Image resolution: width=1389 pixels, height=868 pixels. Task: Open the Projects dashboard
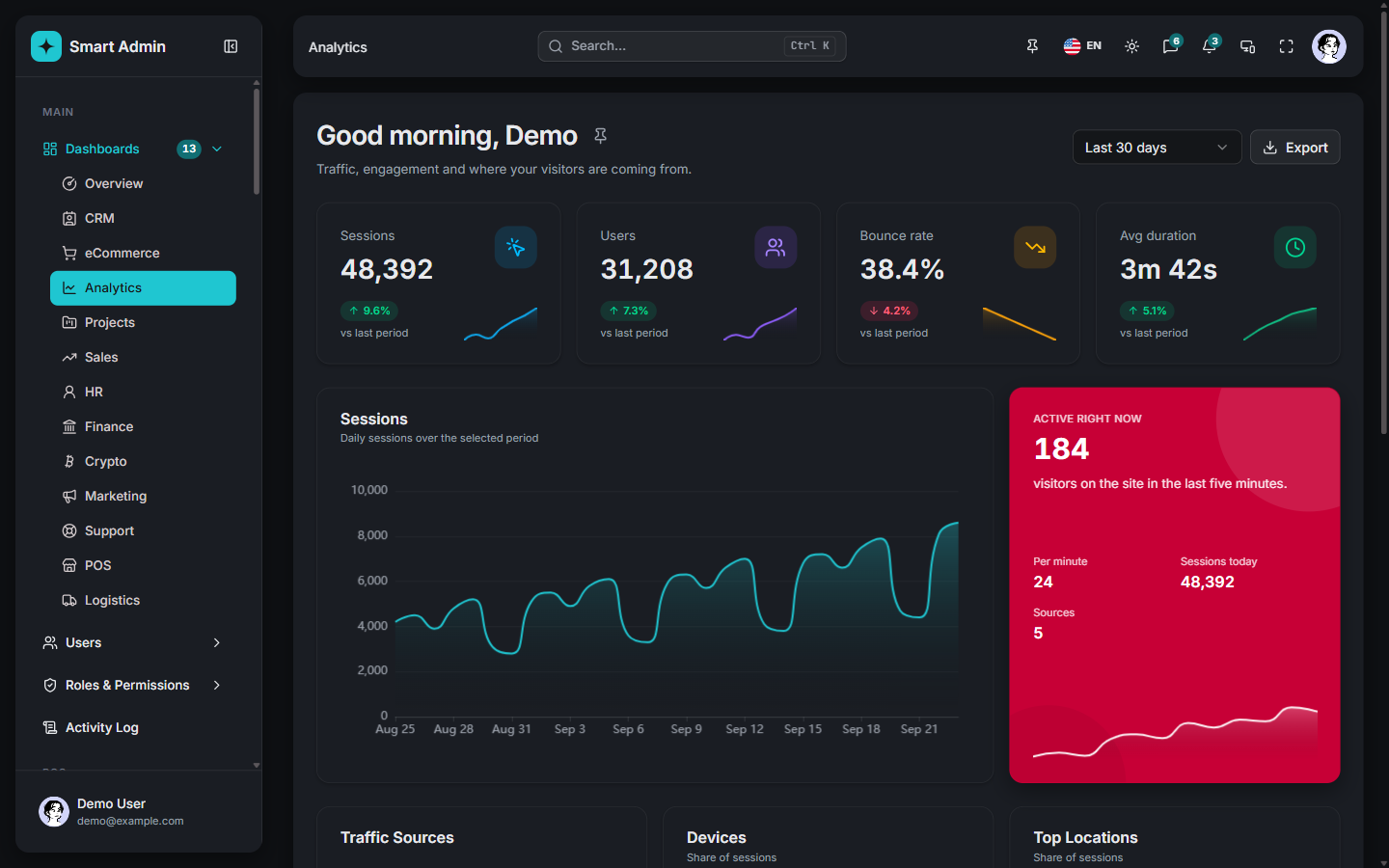click(143, 322)
